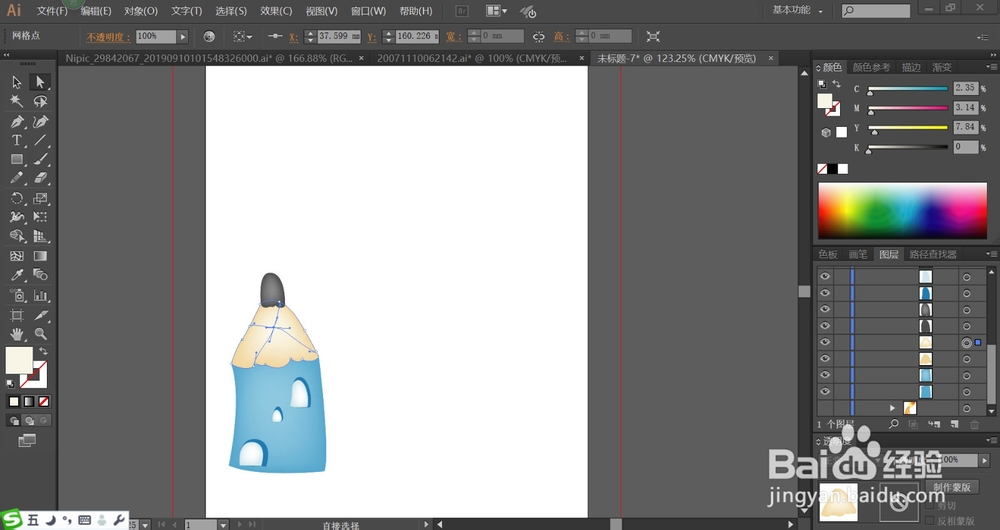
Task: Select the Zoom magnifier tool
Action: (x=40, y=334)
